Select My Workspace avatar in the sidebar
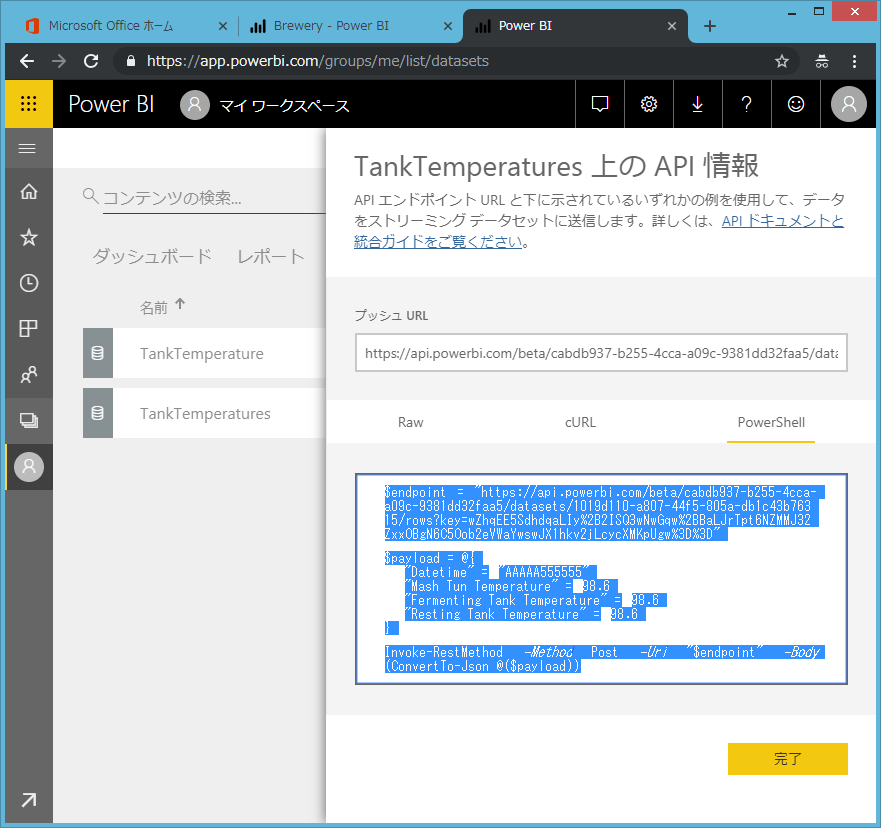The image size is (881, 828). coord(29,466)
